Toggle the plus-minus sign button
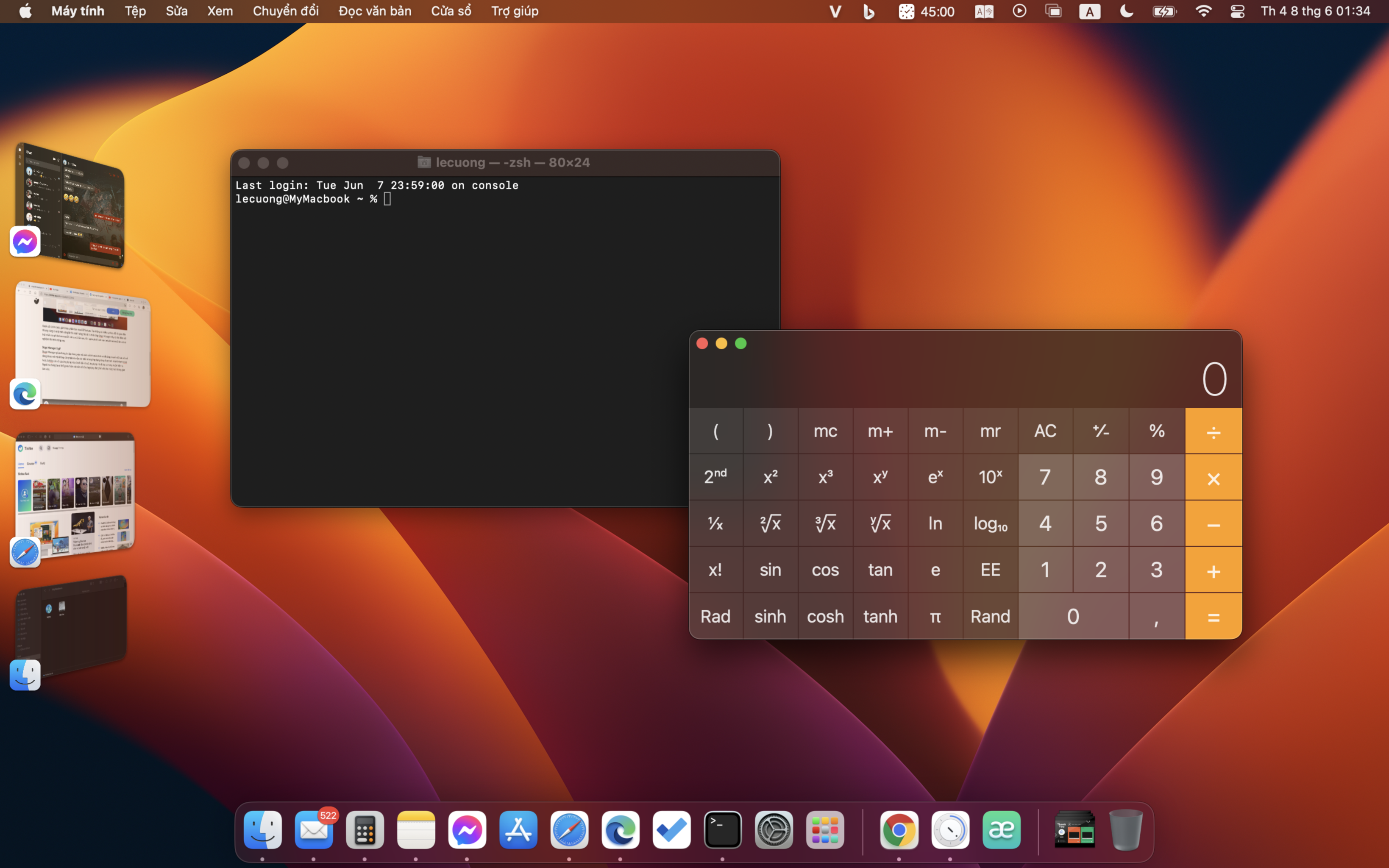This screenshot has height=868, width=1389. [x=1100, y=431]
